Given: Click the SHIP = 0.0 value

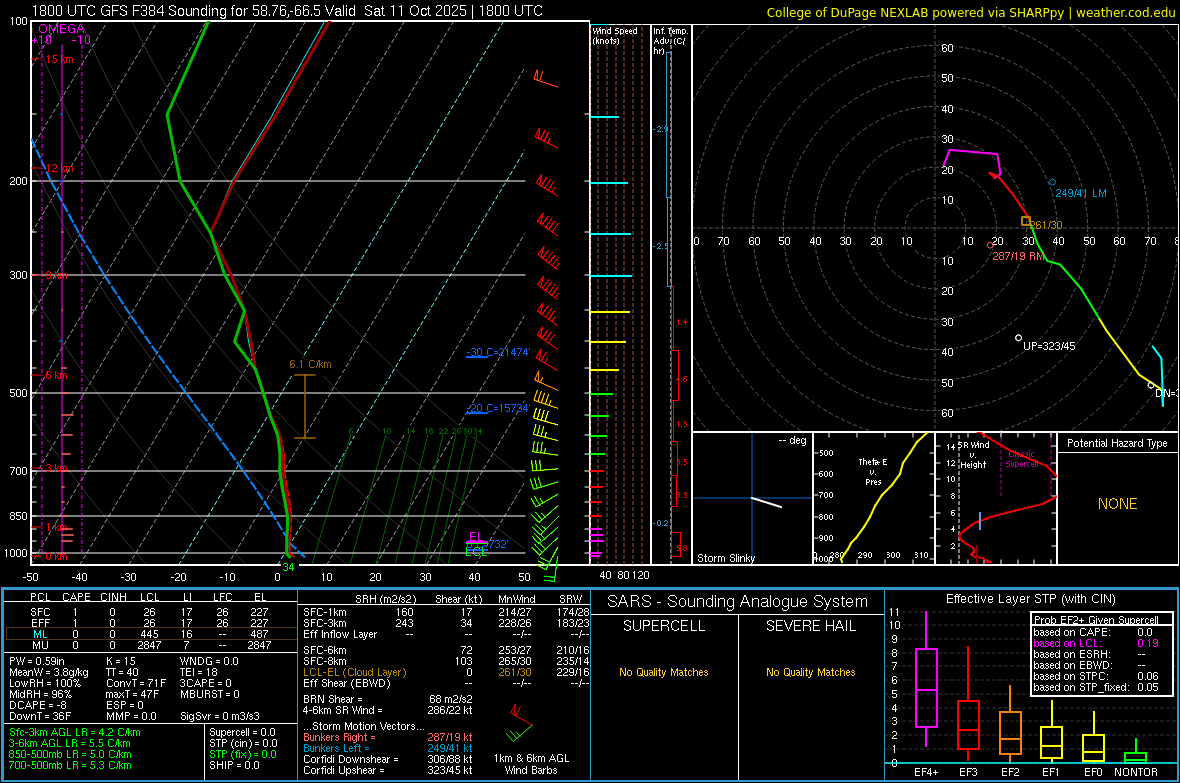Looking at the screenshot, I should 234,765.
